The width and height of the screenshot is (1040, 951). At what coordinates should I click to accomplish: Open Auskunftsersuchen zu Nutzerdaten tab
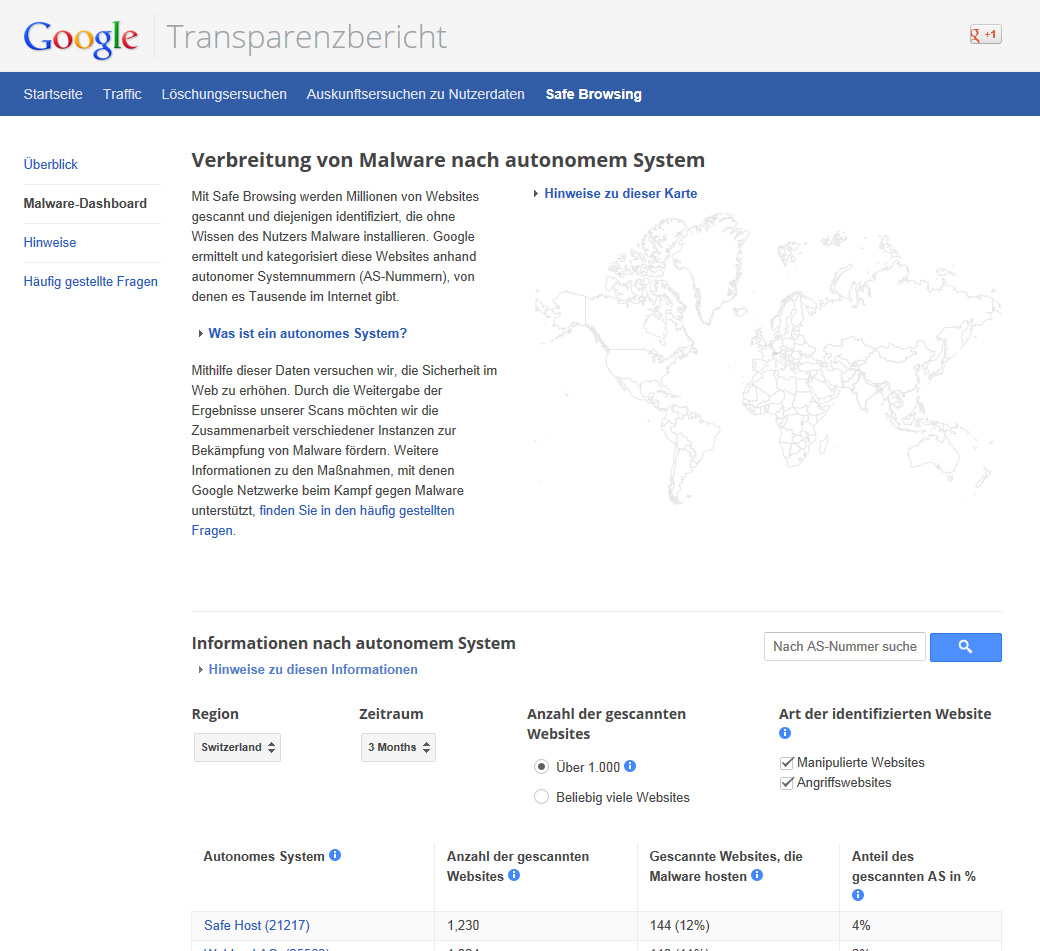pyautogui.click(x=415, y=94)
